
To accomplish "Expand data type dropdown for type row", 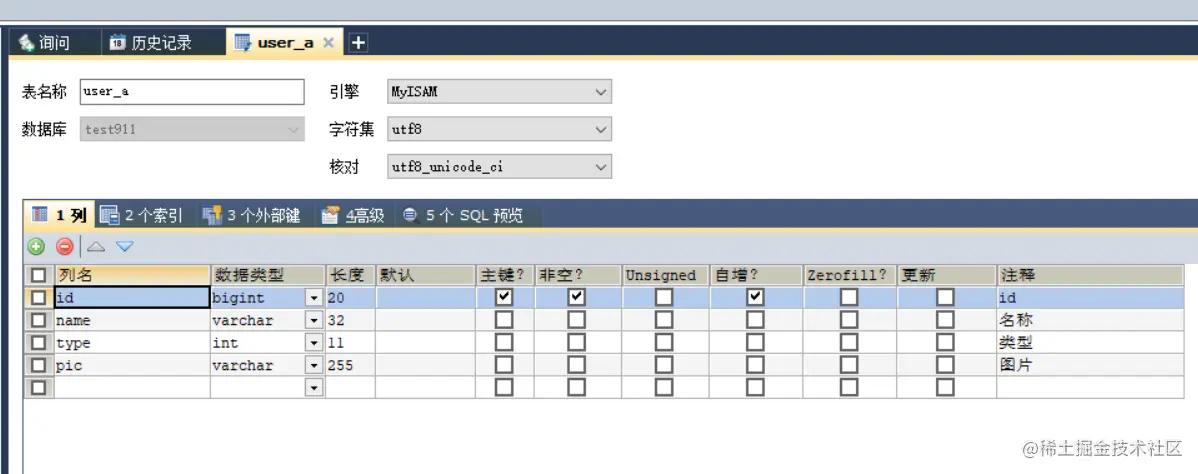I will pos(314,343).
